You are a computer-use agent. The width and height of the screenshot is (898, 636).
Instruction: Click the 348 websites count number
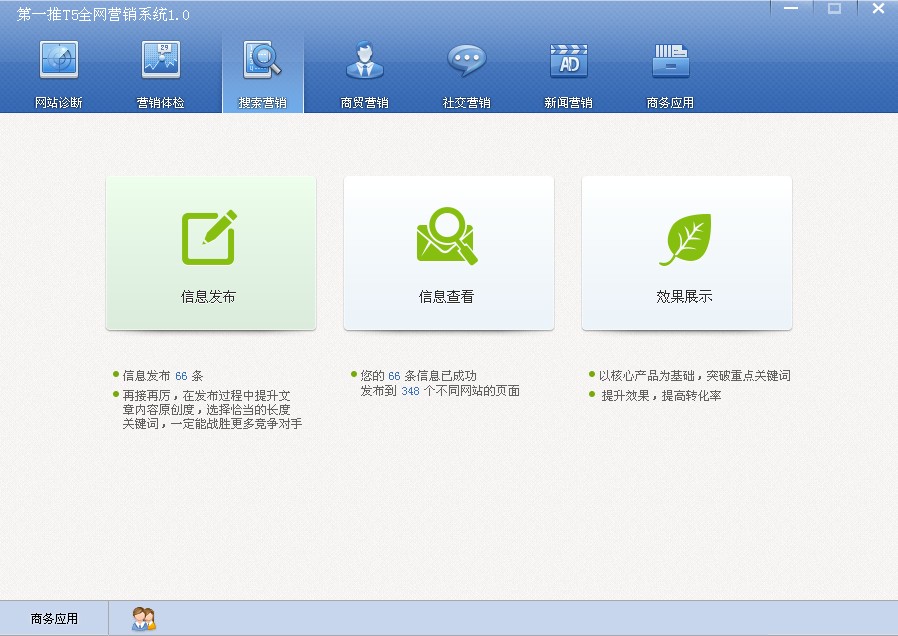point(410,392)
